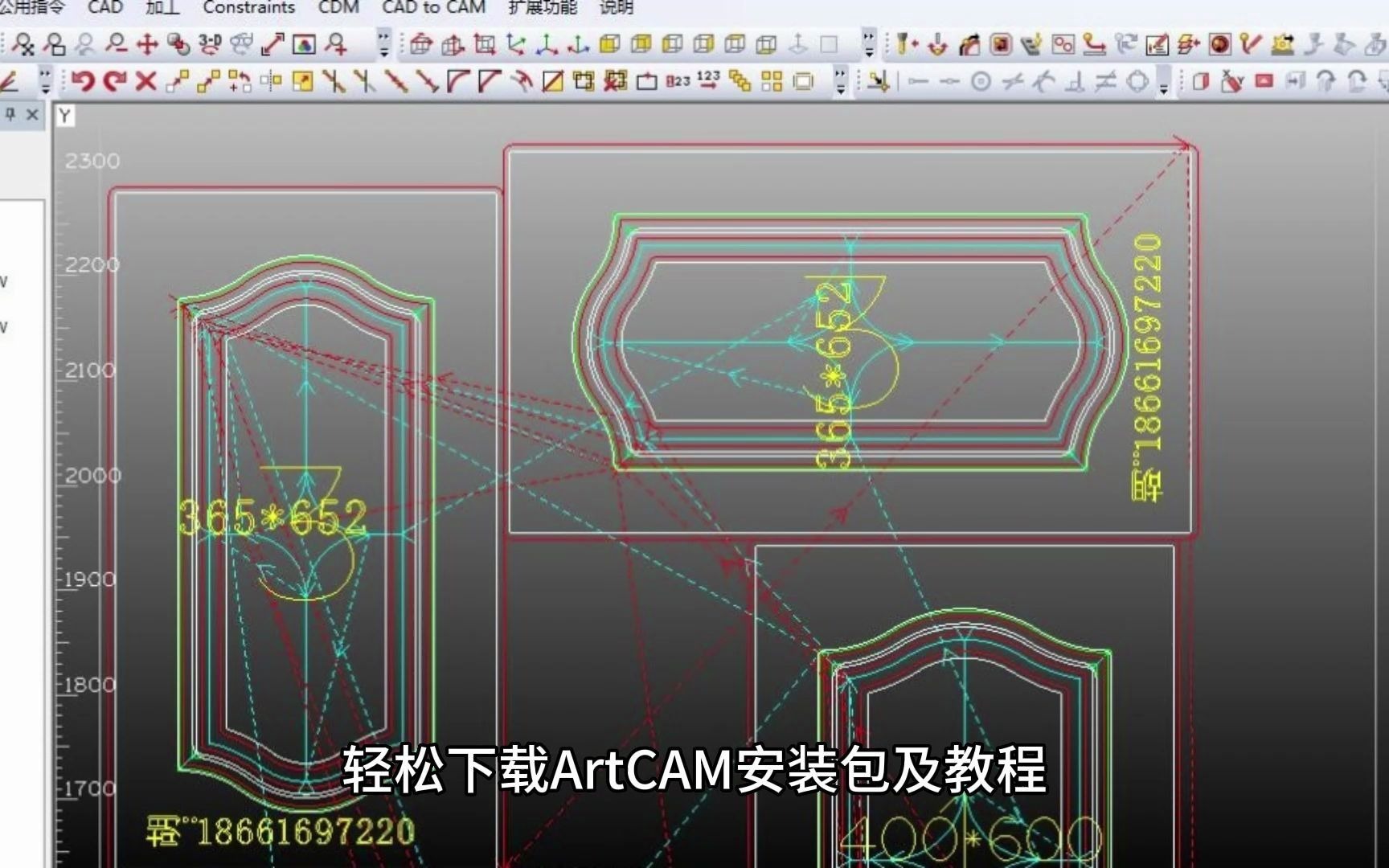Viewport: 1389px width, 868px height.
Task: Expand the view toolbar overflow chevron
Action: pyautogui.click(x=868, y=44)
